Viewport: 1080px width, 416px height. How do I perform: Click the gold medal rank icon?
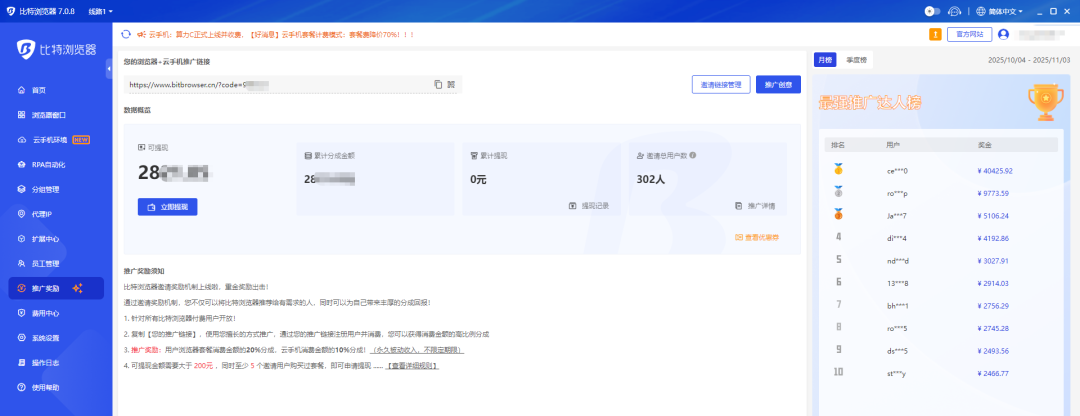(838, 168)
